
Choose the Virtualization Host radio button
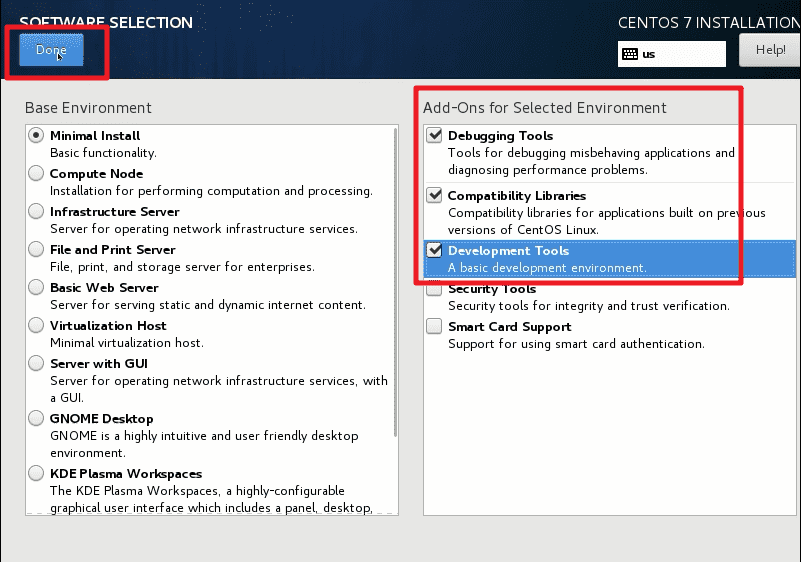(36, 325)
